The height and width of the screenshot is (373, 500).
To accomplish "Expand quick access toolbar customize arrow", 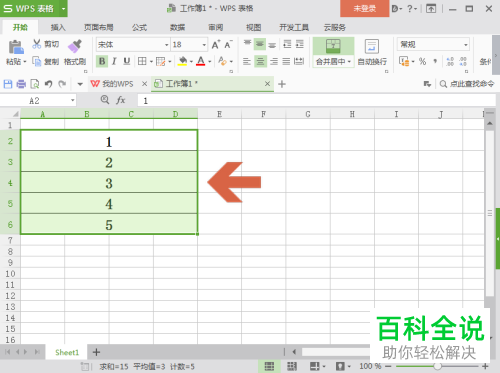I will click(80, 84).
